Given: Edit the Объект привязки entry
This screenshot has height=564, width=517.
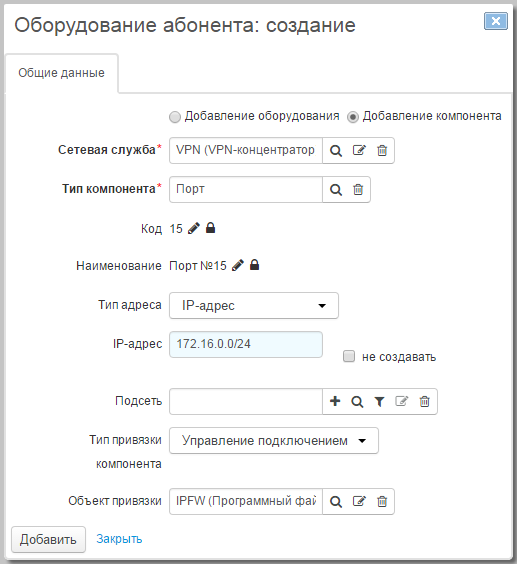Looking at the screenshot, I should click(359, 501).
